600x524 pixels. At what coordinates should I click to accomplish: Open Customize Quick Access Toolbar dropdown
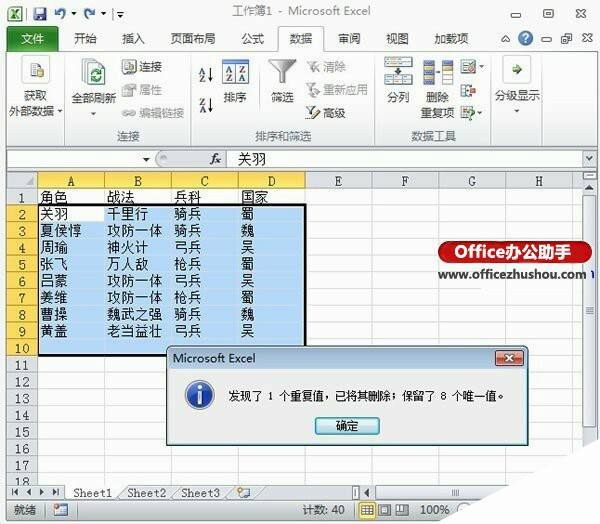pos(120,15)
